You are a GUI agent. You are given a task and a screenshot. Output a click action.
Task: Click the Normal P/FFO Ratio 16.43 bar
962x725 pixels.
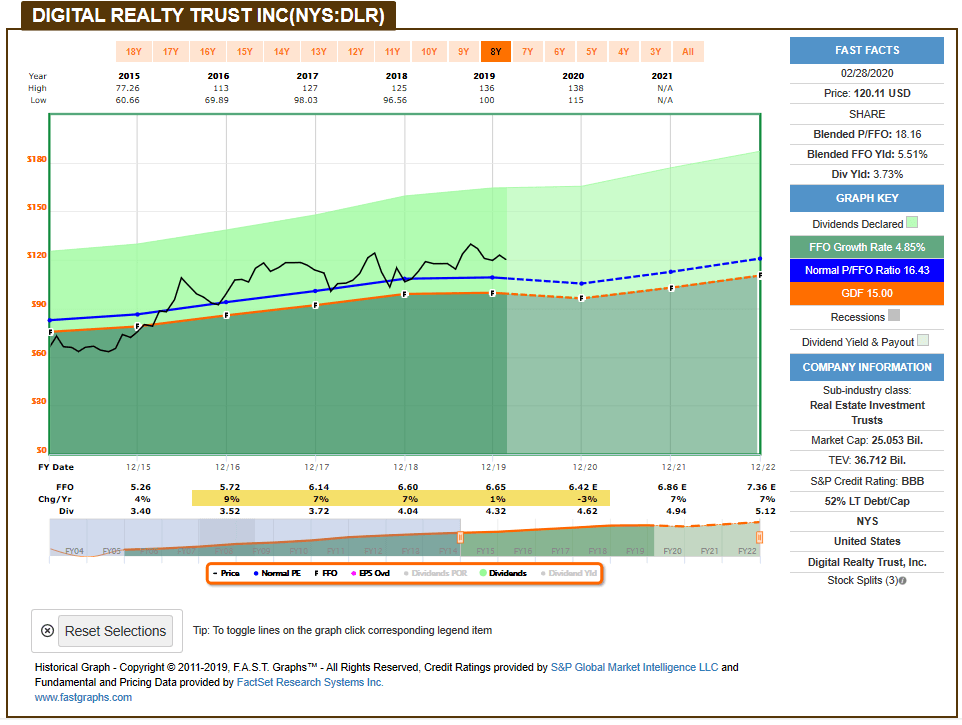[x=866, y=270]
